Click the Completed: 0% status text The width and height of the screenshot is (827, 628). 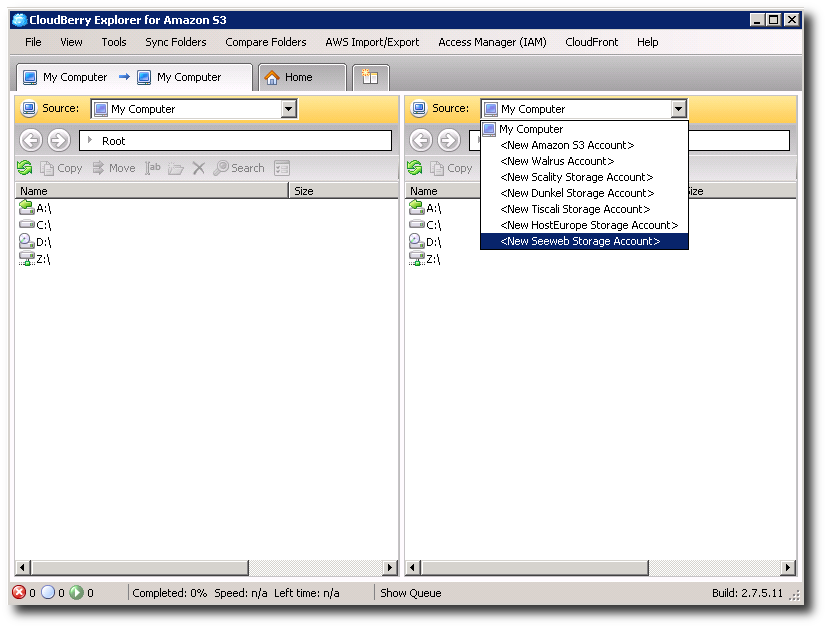169,593
